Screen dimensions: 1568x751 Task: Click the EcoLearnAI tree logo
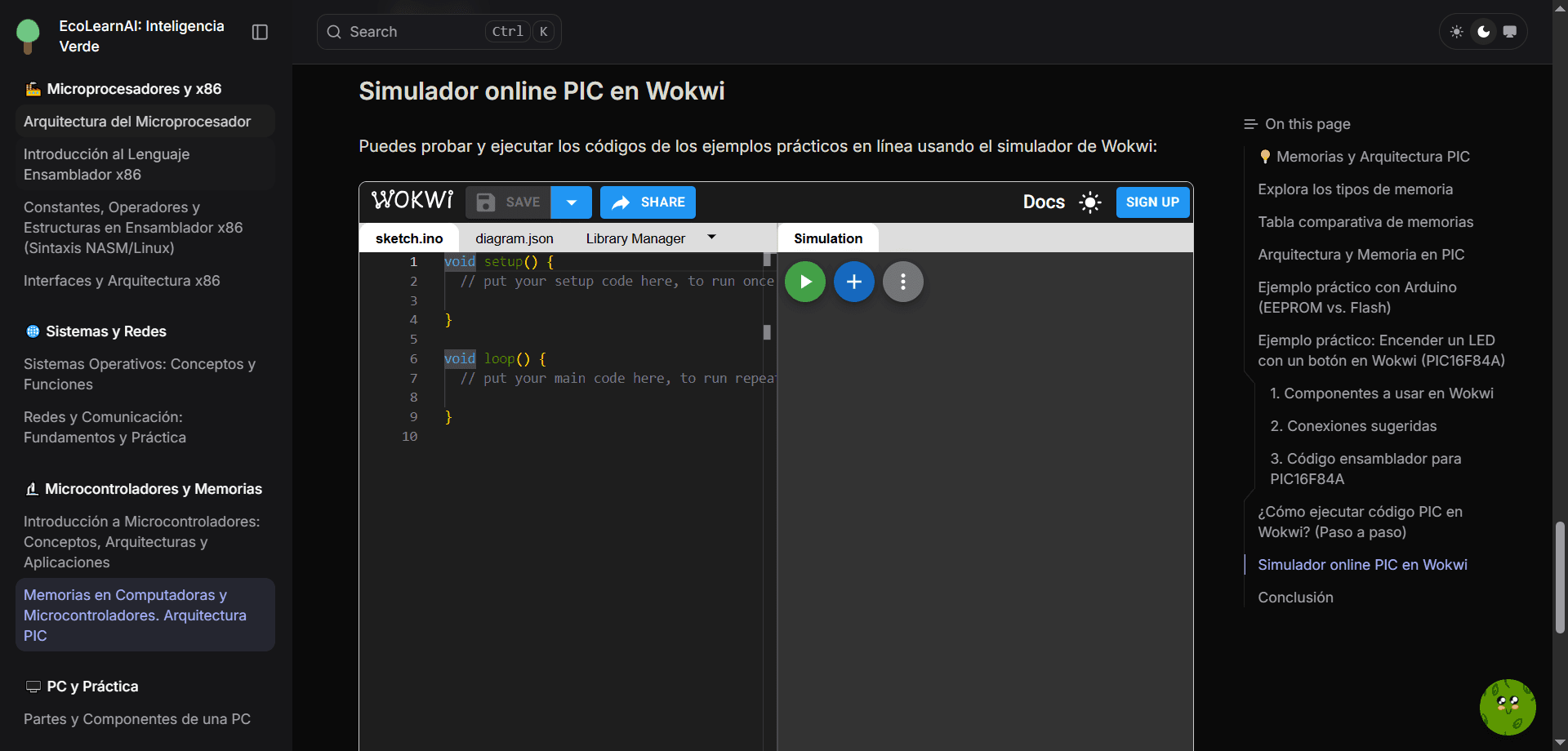click(x=28, y=35)
